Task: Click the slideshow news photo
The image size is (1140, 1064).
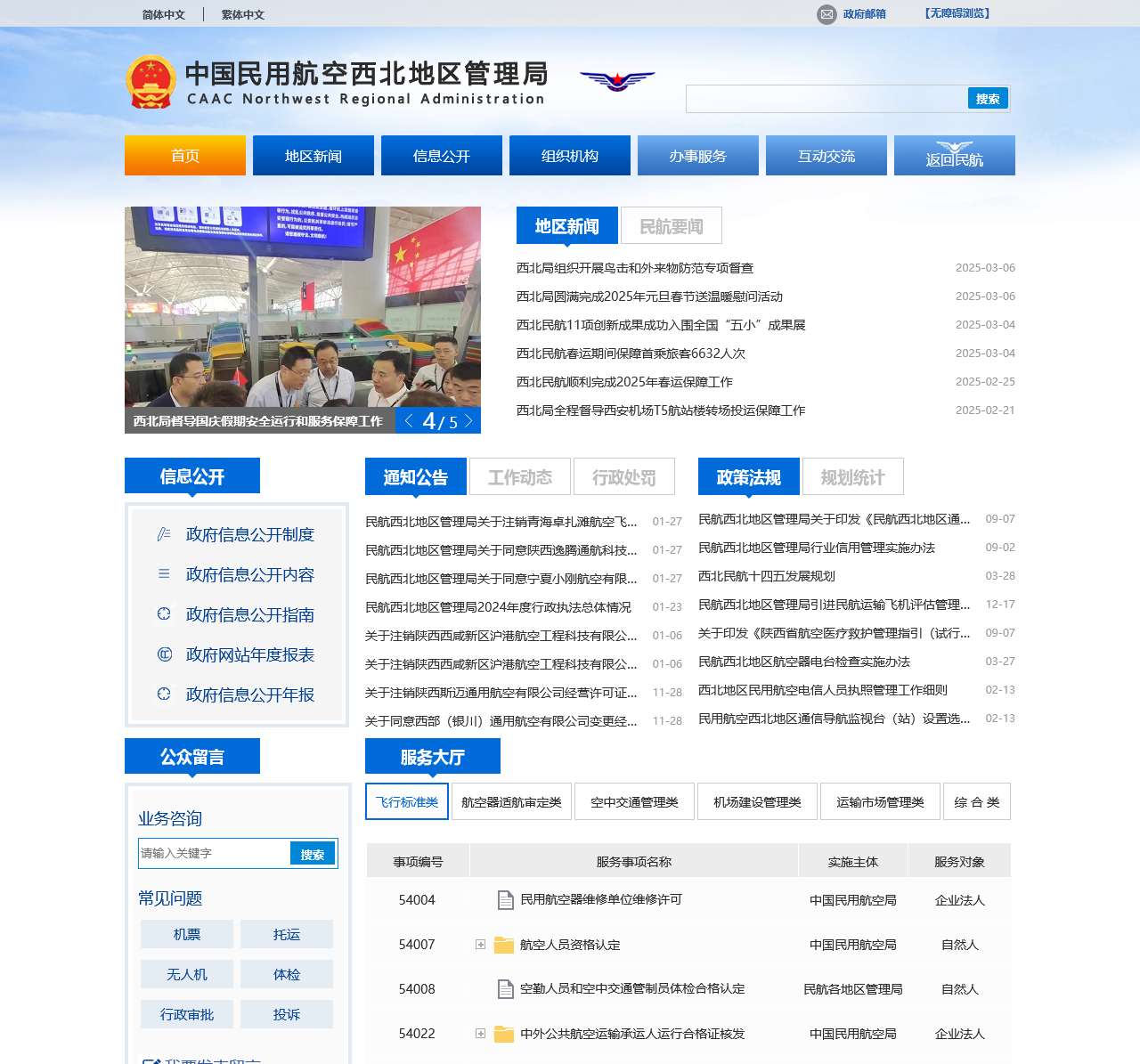Action: (303, 307)
